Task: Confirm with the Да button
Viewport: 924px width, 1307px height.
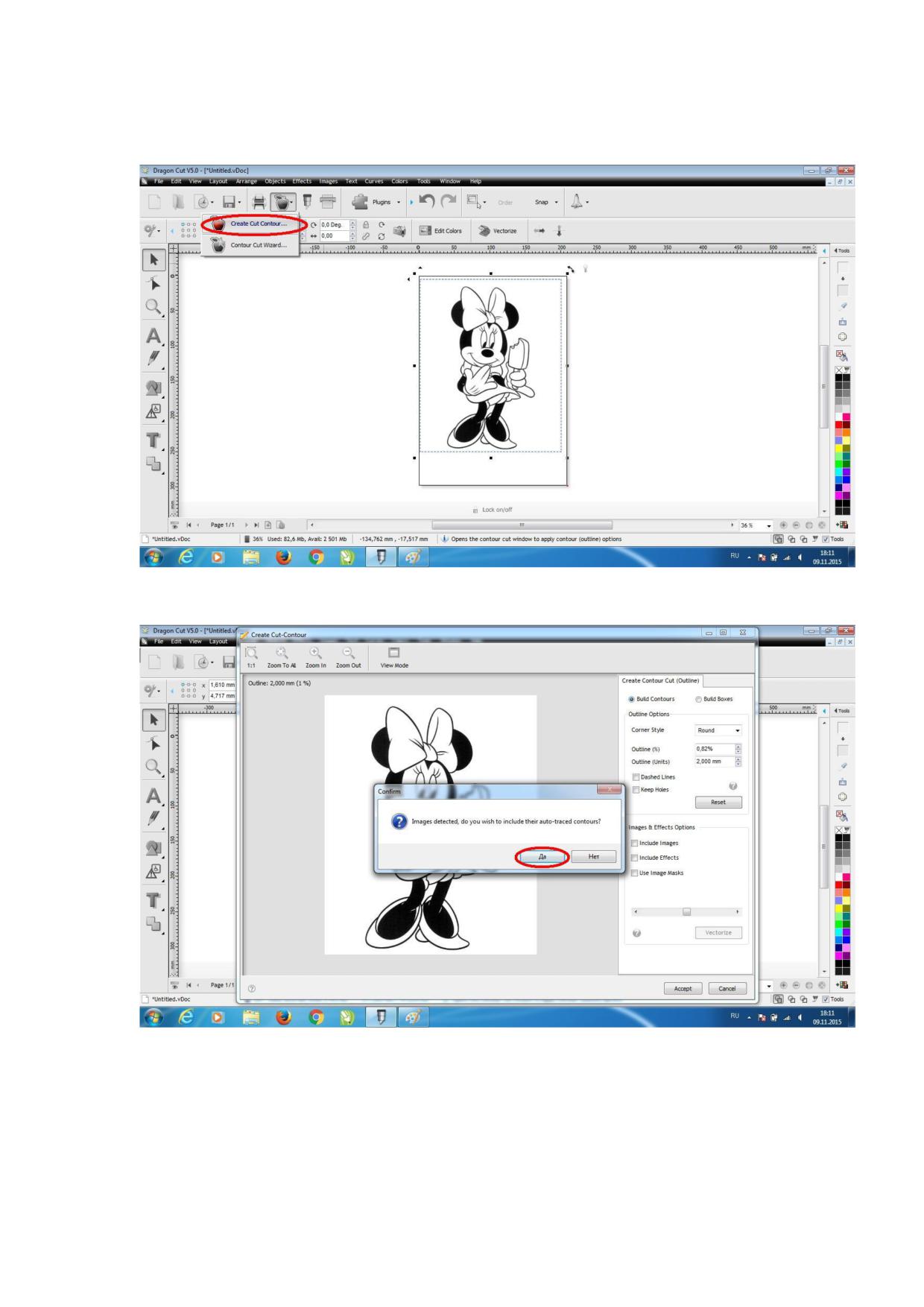Action: (x=542, y=857)
